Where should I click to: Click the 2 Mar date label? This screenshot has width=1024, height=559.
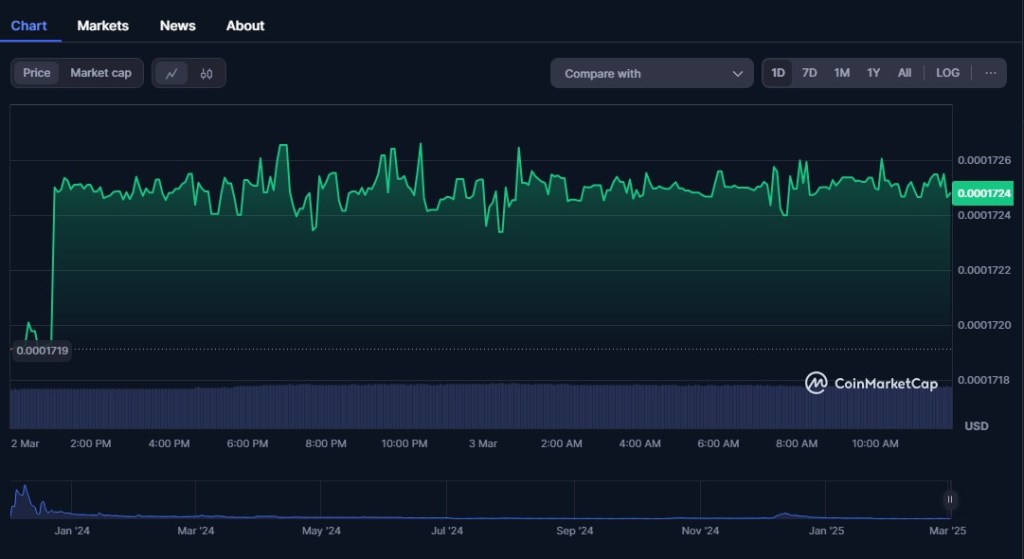coord(25,443)
